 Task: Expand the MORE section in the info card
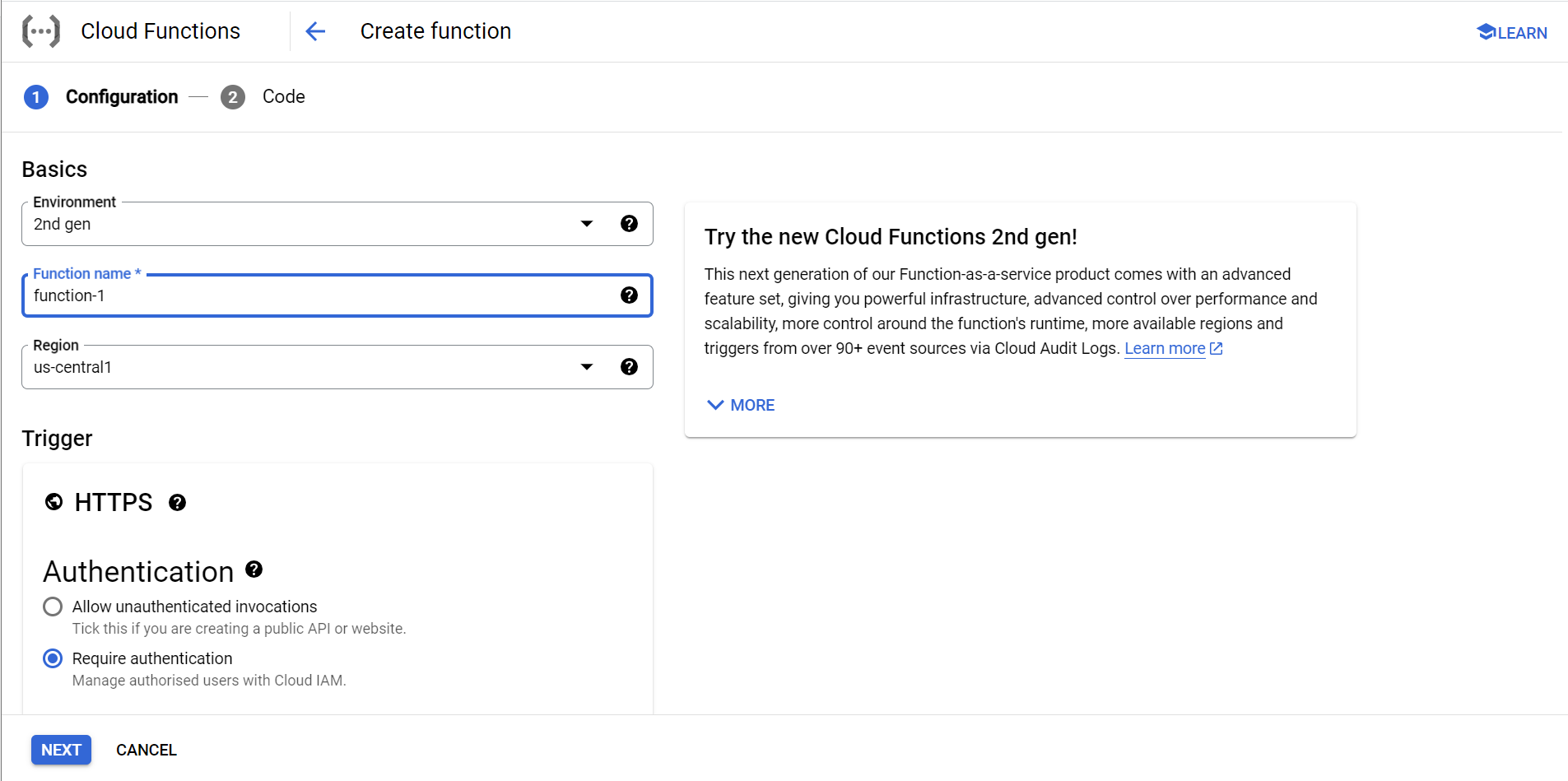click(x=741, y=405)
